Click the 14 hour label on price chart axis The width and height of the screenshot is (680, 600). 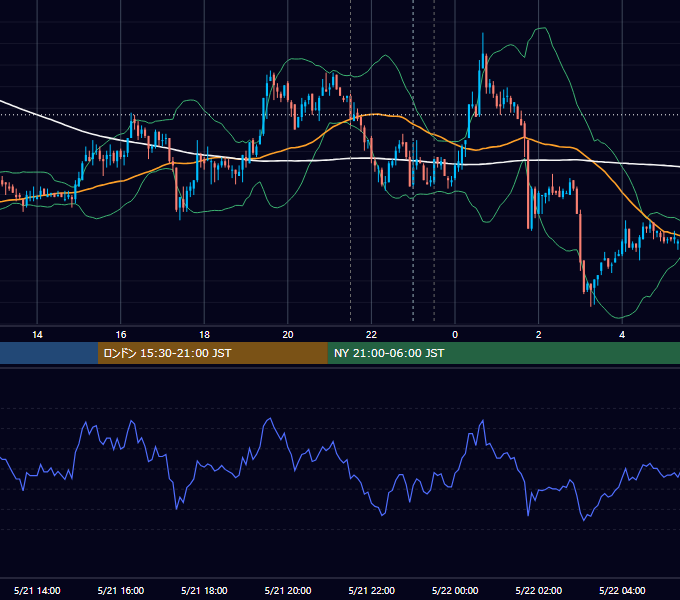tap(37, 335)
